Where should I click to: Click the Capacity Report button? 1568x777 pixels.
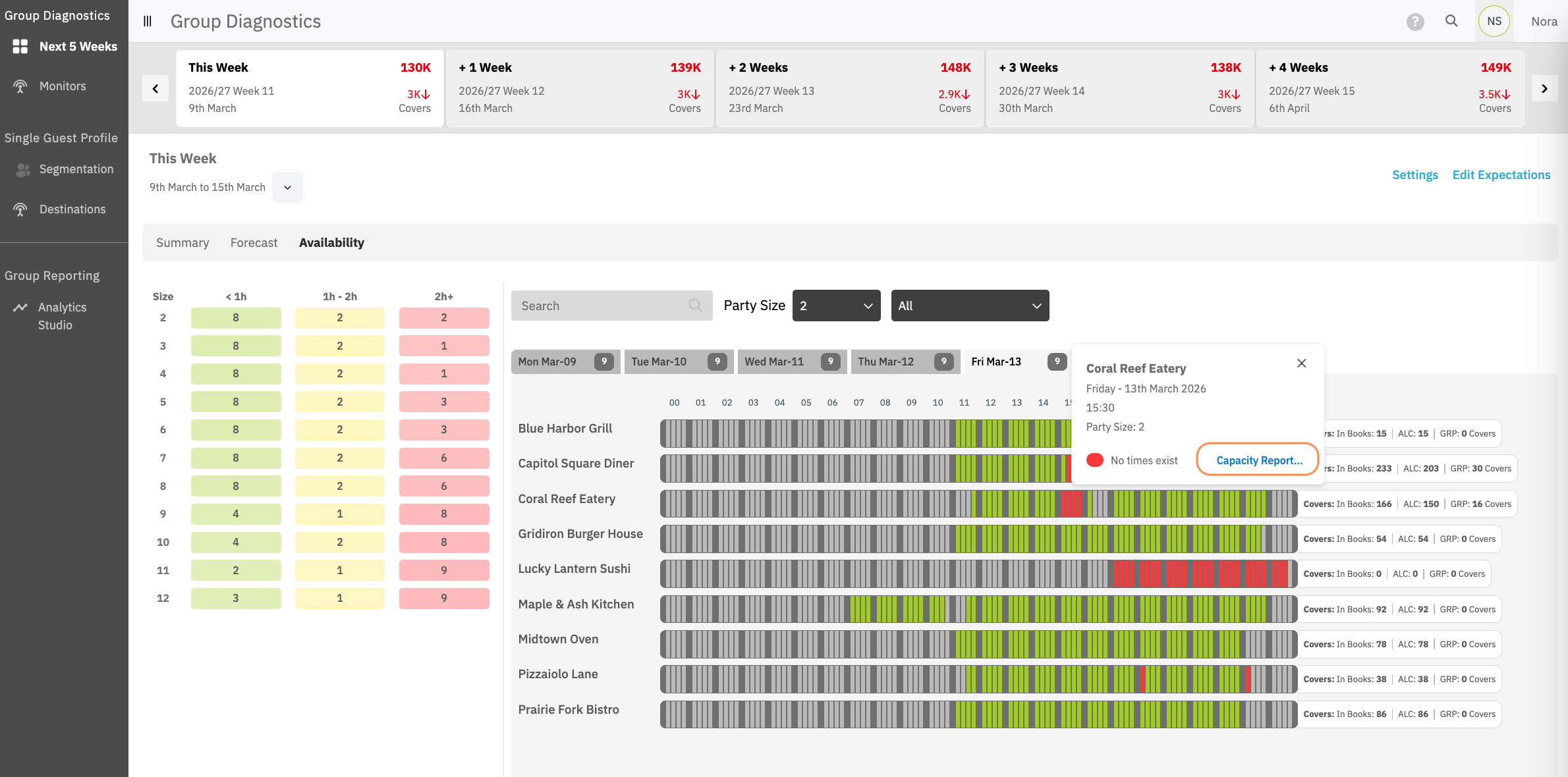[x=1258, y=460]
